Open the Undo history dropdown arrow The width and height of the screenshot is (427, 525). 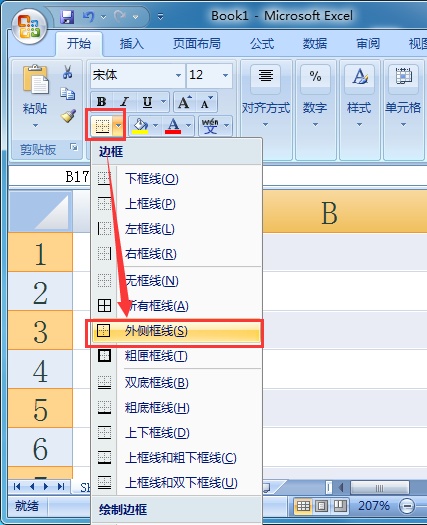click(103, 17)
